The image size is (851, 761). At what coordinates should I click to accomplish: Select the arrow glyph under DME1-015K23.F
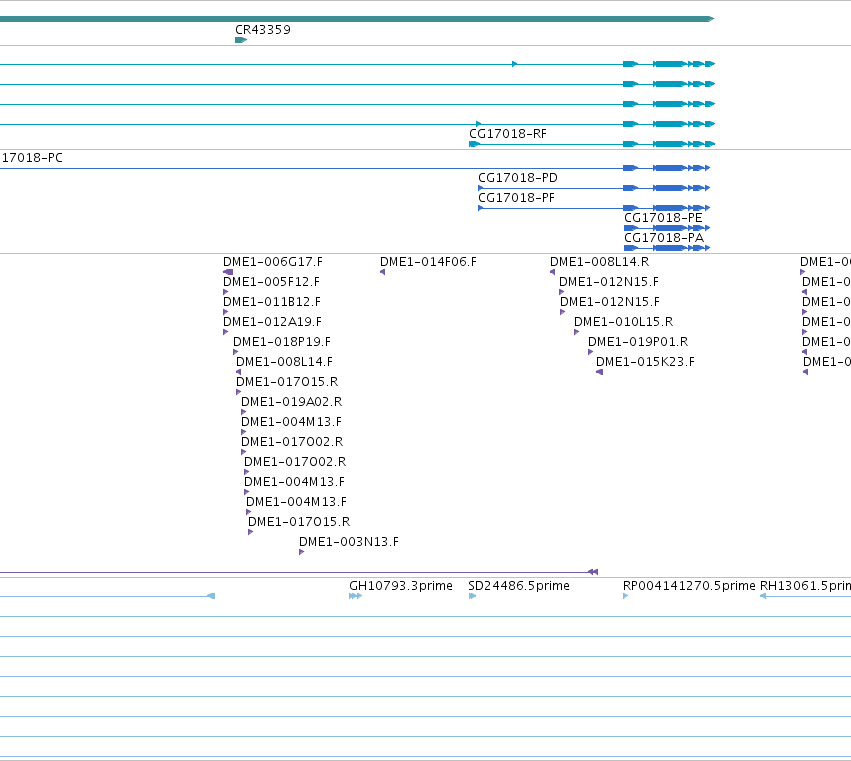click(x=600, y=372)
